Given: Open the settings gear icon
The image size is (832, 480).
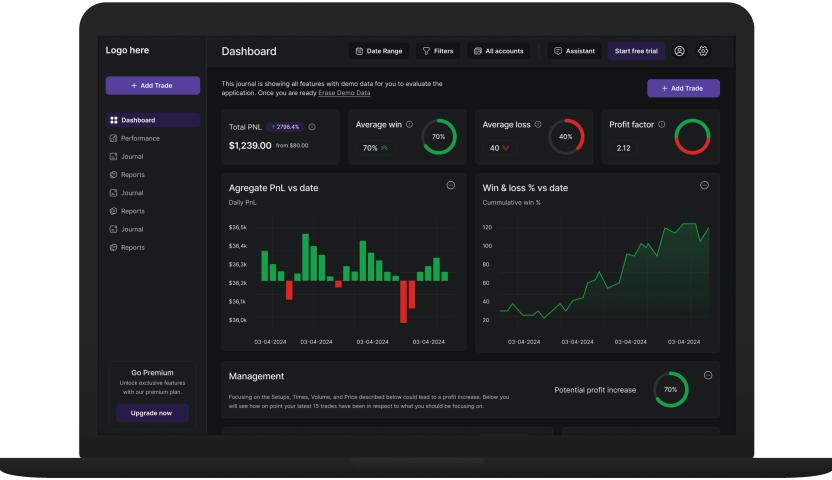Looking at the screenshot, I should click(x=703, y=51).
